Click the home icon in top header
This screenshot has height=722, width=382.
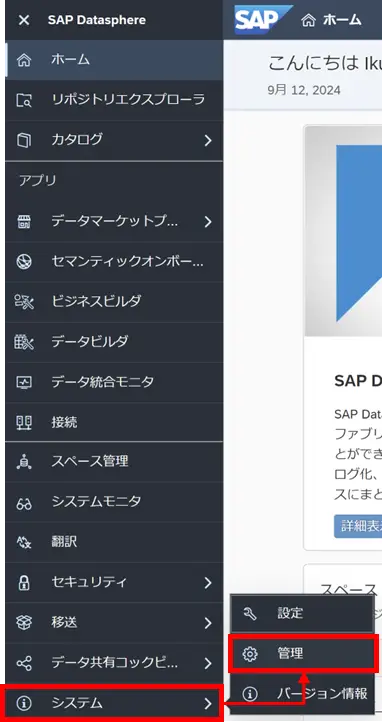pyautogui.click(x=308, y=20)
